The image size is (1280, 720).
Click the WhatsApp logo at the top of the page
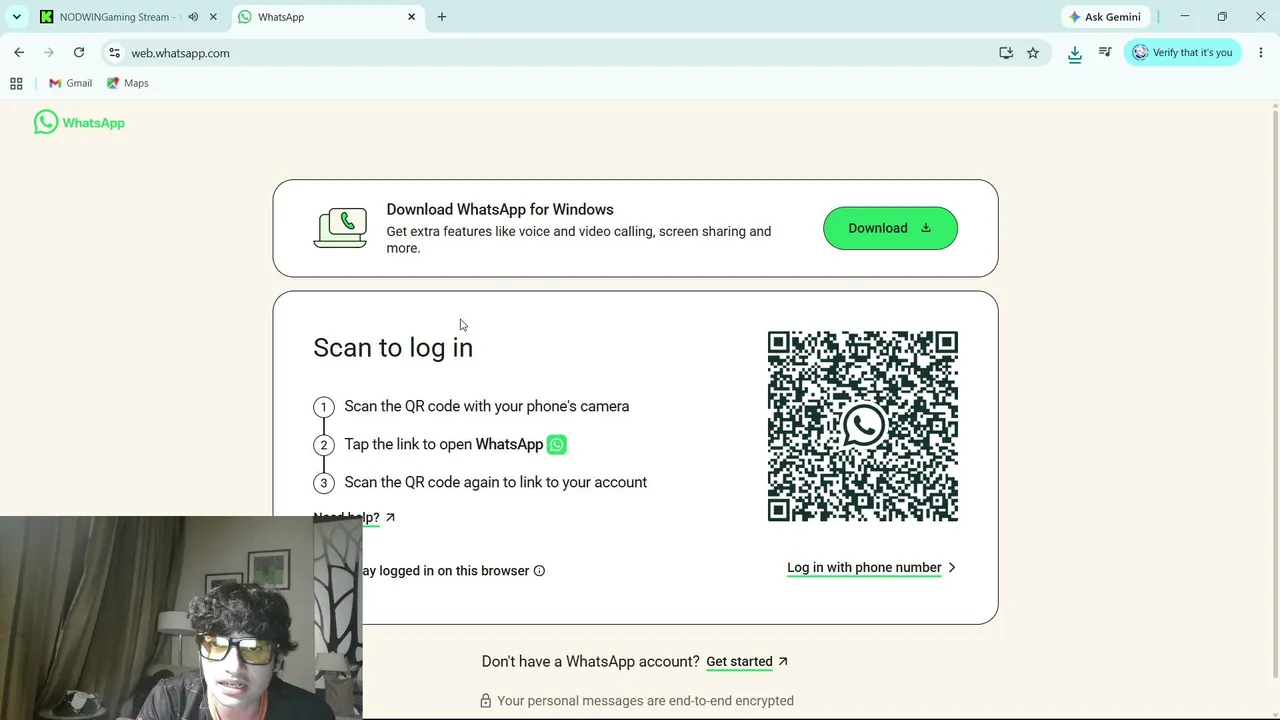[x=79, y=123]
